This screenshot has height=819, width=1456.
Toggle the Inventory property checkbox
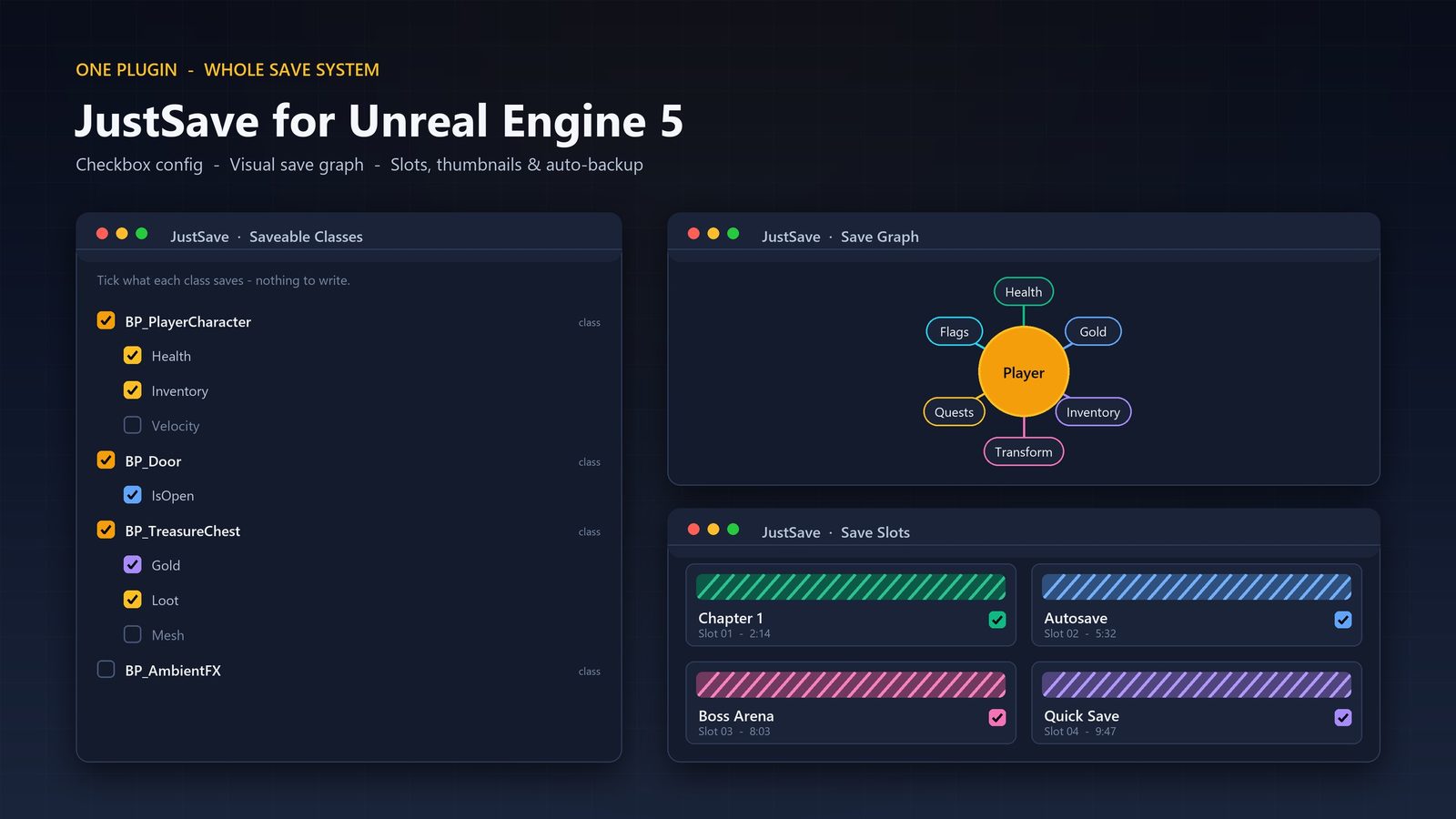[132, 389]
